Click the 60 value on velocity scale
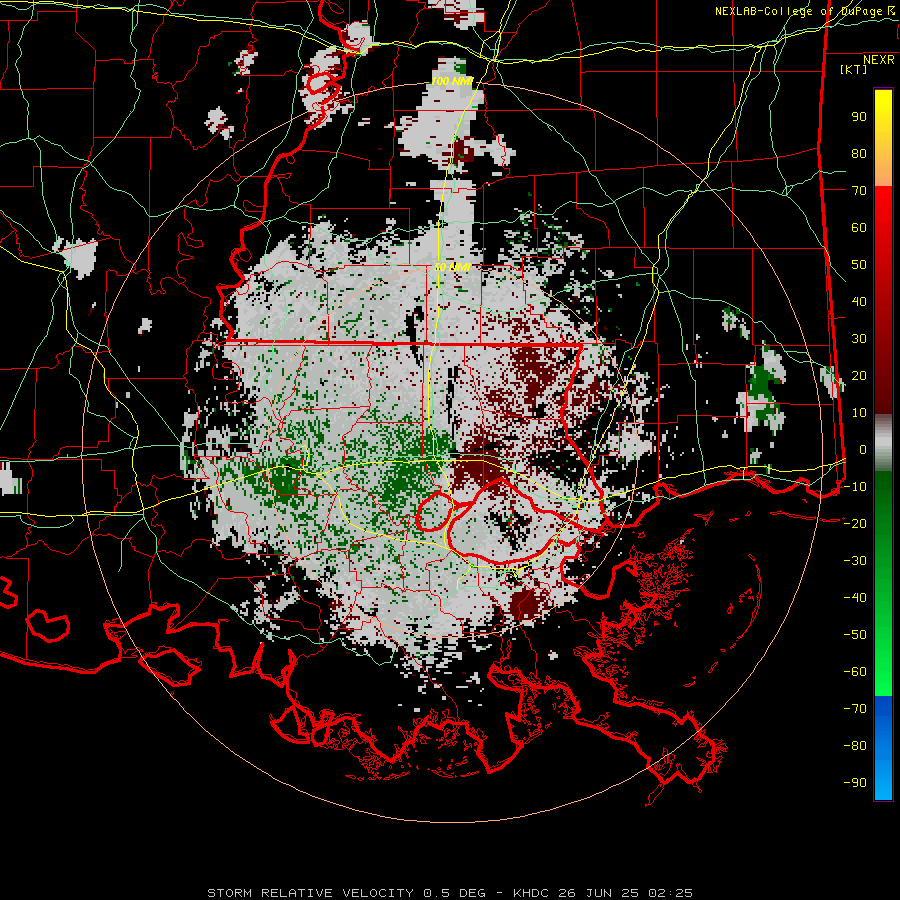 click(859, 228)
